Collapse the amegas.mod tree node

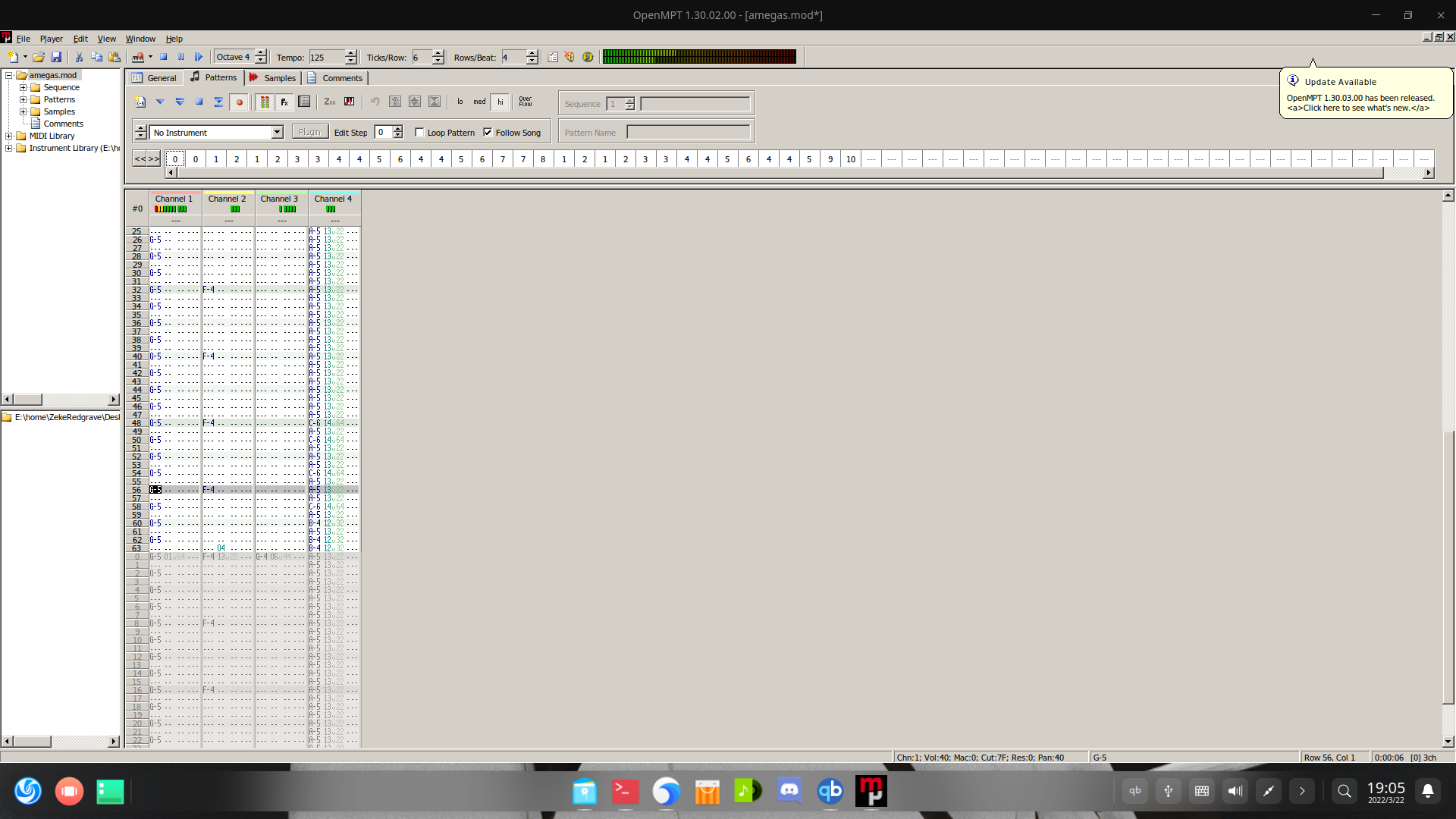[8, 75]
